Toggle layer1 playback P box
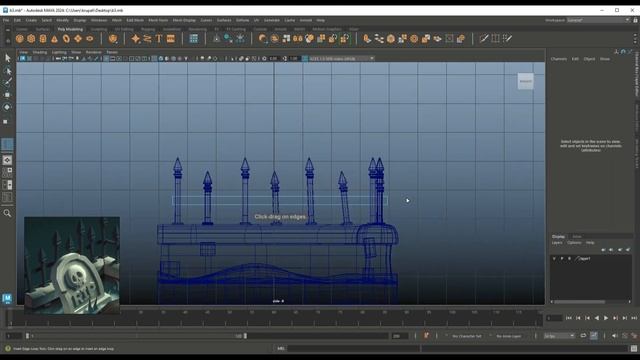The width and height of the screenshot is (640, 360). 562,258
